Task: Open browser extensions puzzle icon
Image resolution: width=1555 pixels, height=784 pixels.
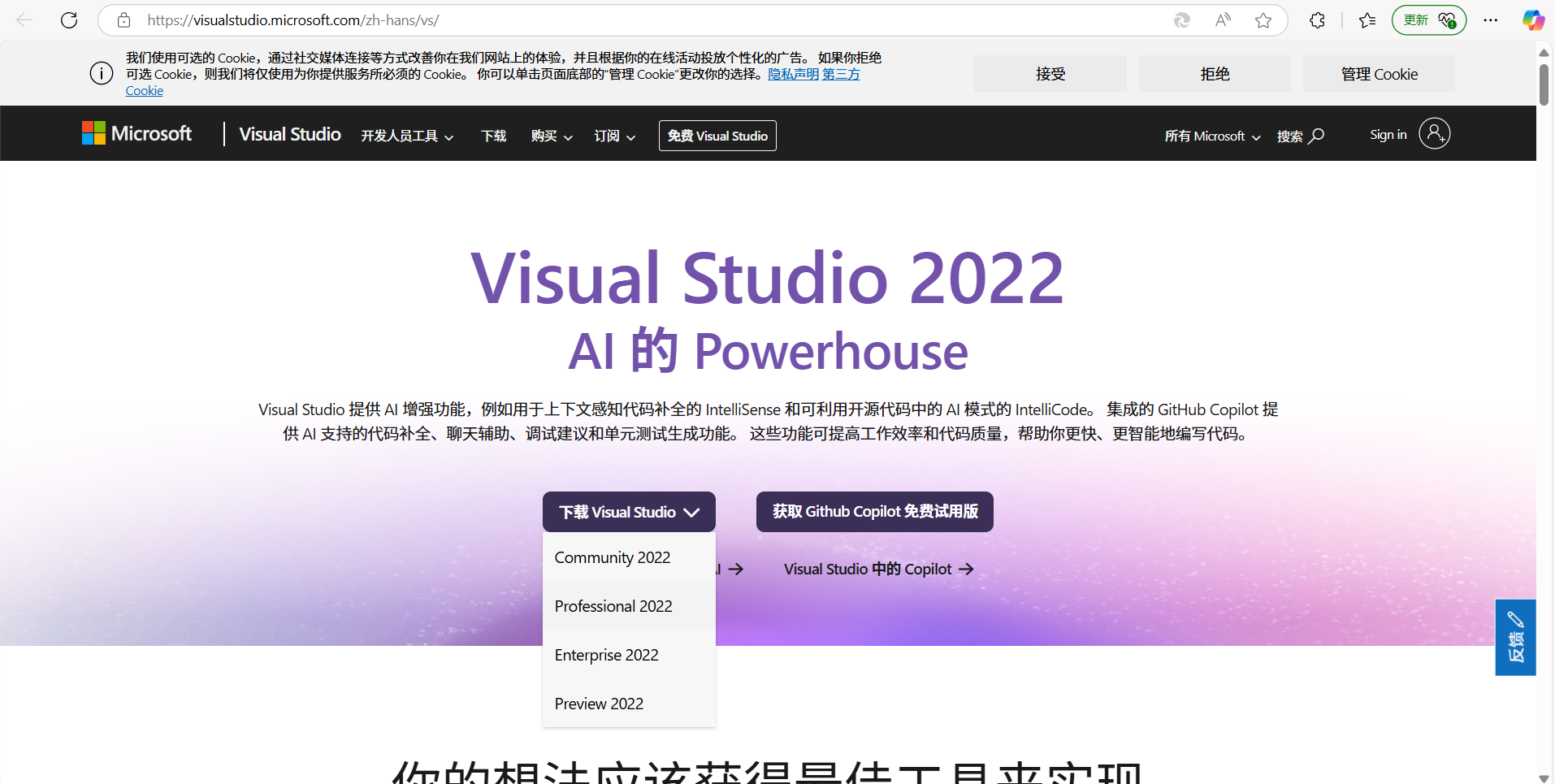Action: click(x=1317, y=20)
